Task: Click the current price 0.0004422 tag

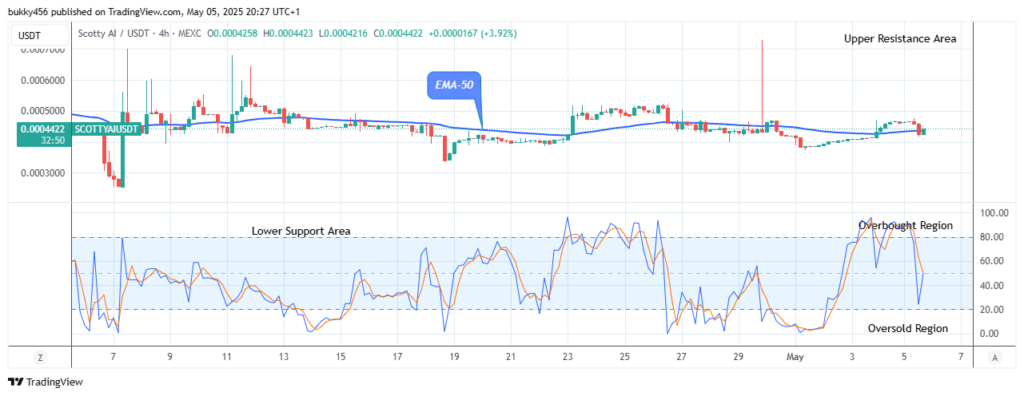Action: [44, 129]
